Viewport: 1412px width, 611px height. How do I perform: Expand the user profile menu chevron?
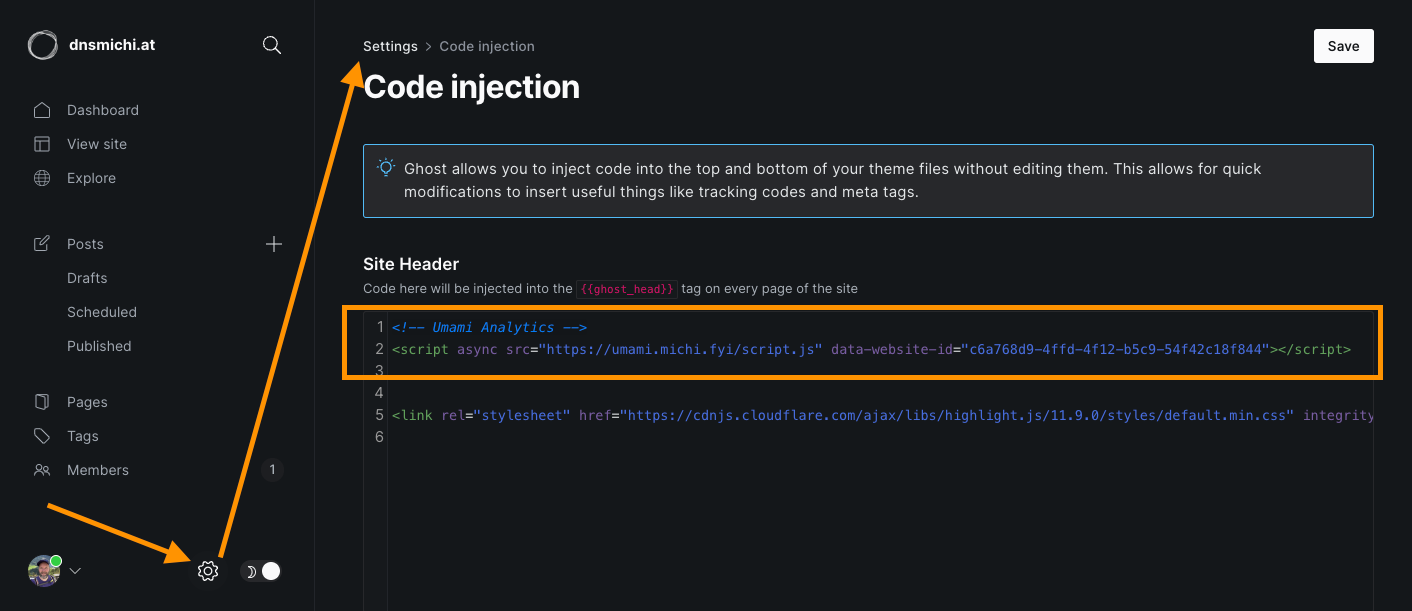point(75,571)
